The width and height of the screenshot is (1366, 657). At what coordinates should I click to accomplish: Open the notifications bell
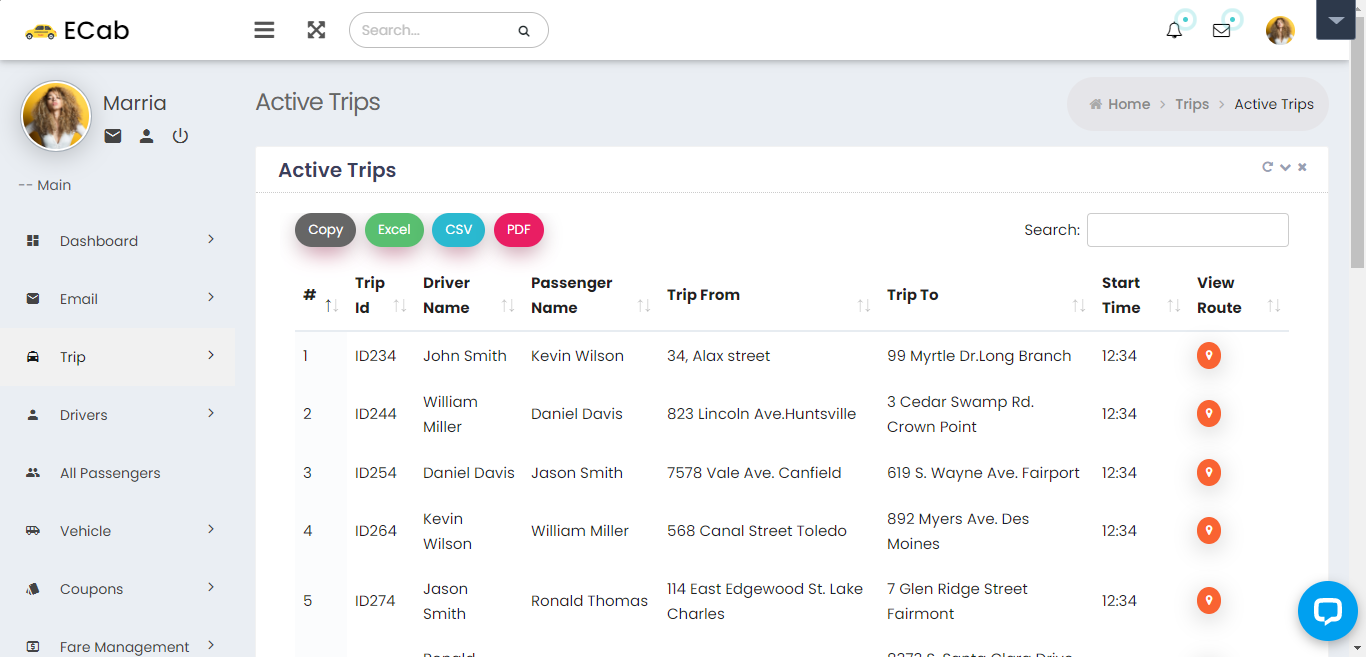[x=1174, y=30]
